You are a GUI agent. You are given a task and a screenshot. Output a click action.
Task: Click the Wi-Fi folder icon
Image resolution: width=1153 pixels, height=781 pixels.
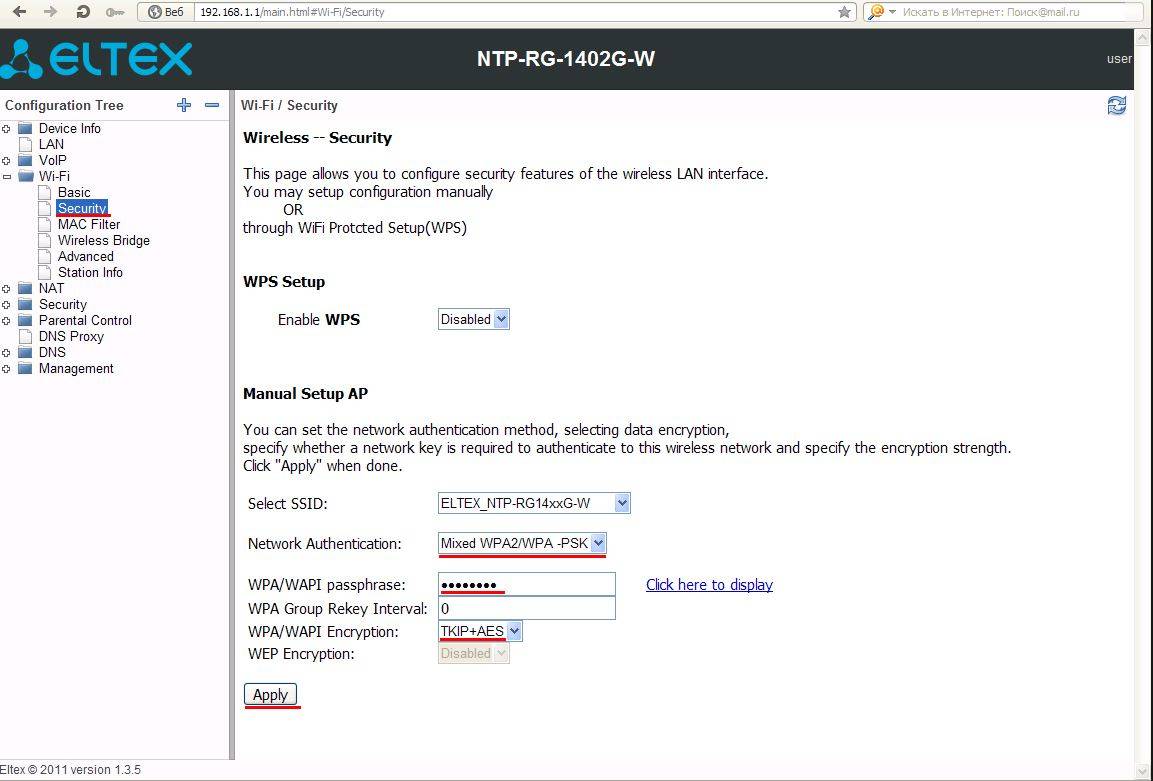[x=26, y=176]
